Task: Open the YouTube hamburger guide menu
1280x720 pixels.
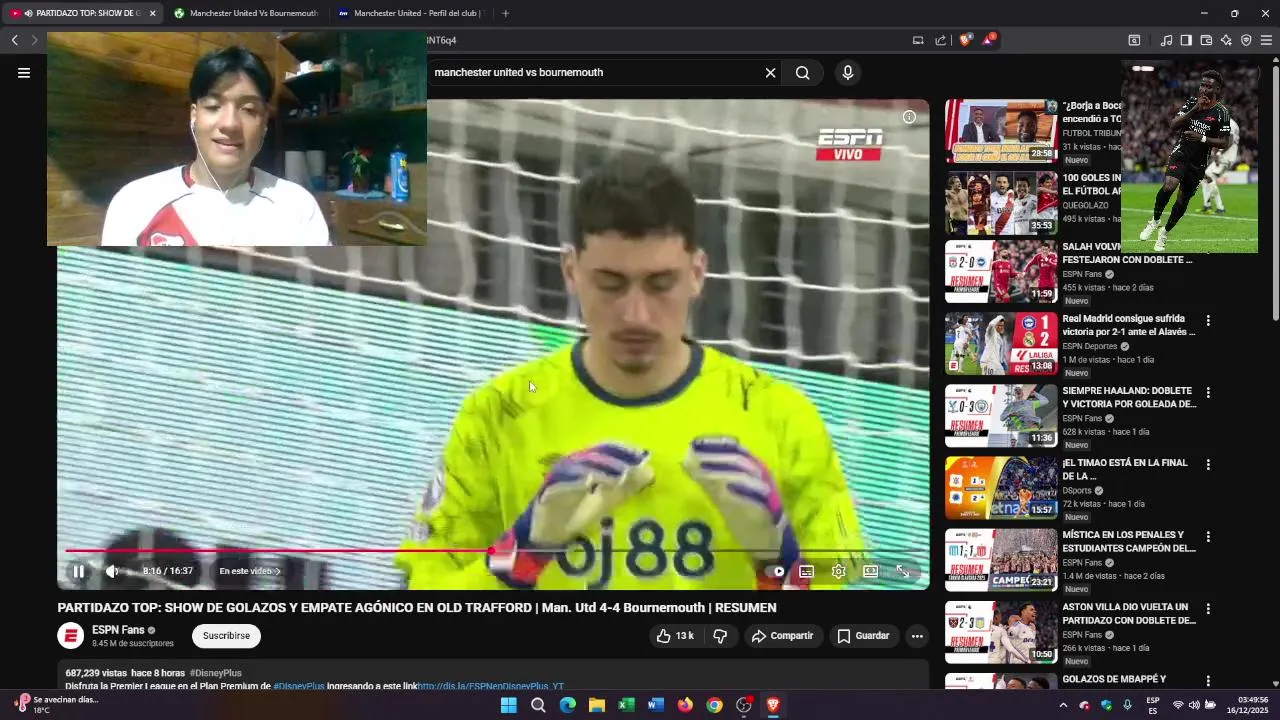Action: (24, 72)
